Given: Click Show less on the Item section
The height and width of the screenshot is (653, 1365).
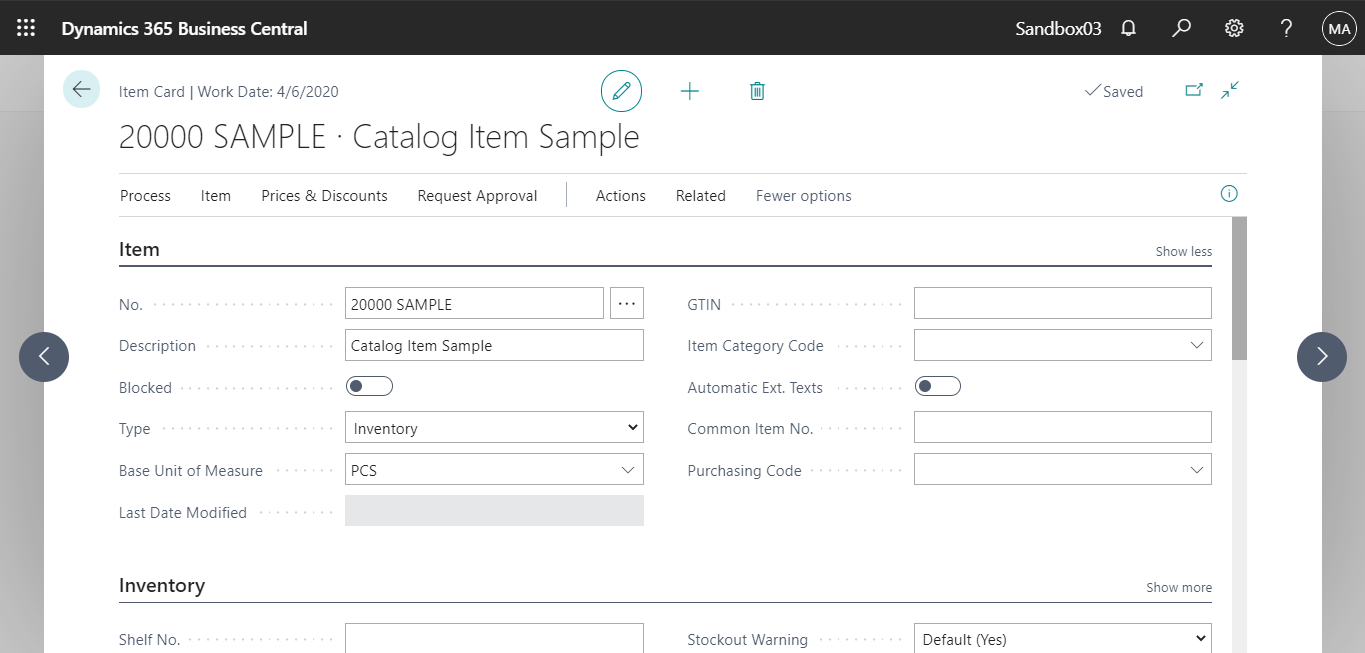Looking at the screenshot, I should tap(1183, 251).
